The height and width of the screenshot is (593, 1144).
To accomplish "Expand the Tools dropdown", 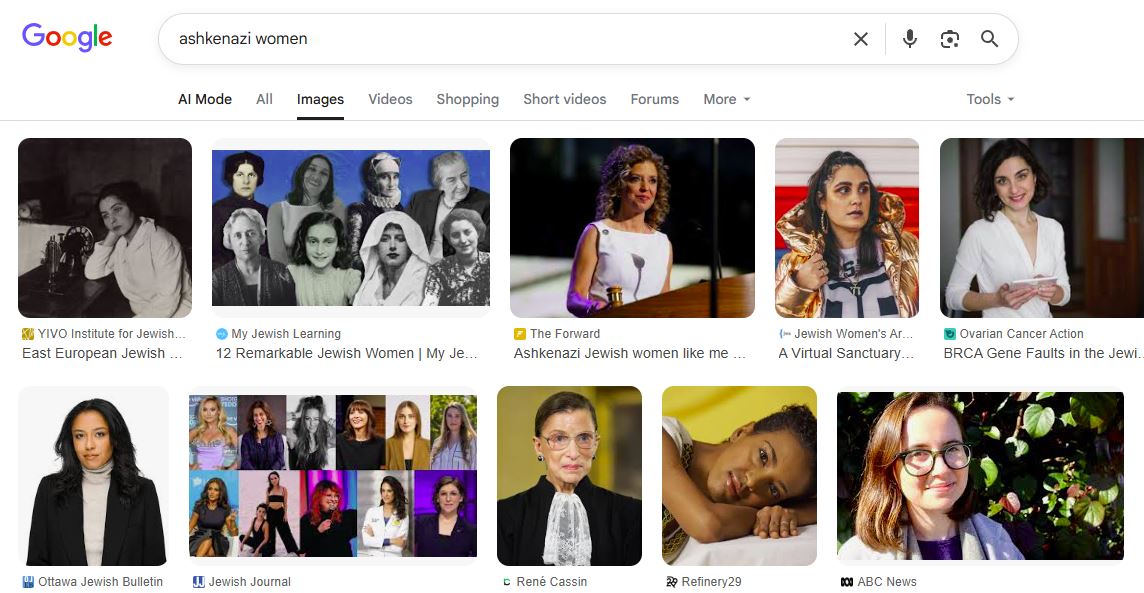I will coord(990,99).
